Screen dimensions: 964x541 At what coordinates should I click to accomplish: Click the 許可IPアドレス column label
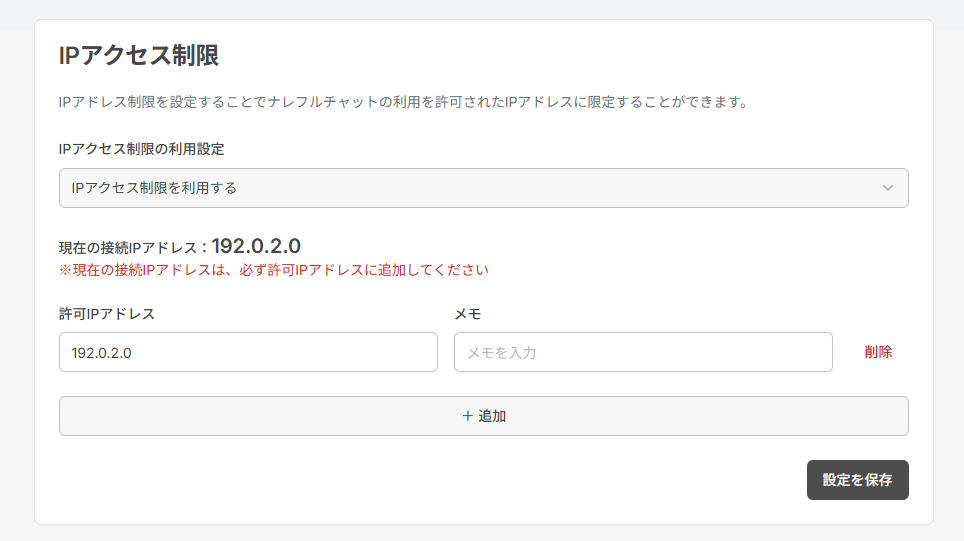click(x=107, y=314)
